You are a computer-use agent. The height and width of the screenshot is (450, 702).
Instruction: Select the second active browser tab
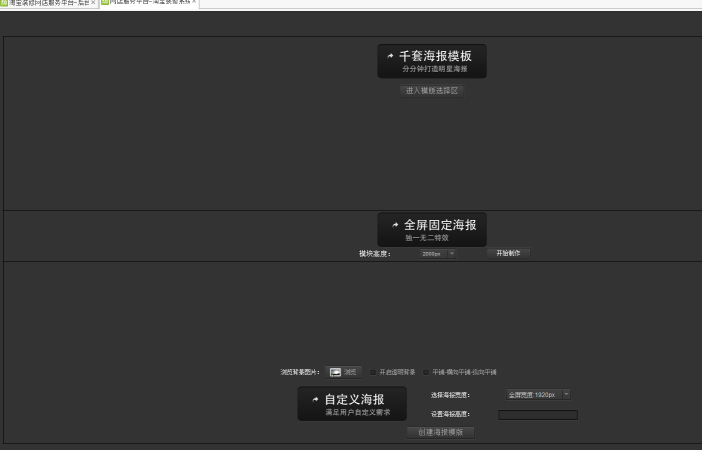tap(147, 4)
